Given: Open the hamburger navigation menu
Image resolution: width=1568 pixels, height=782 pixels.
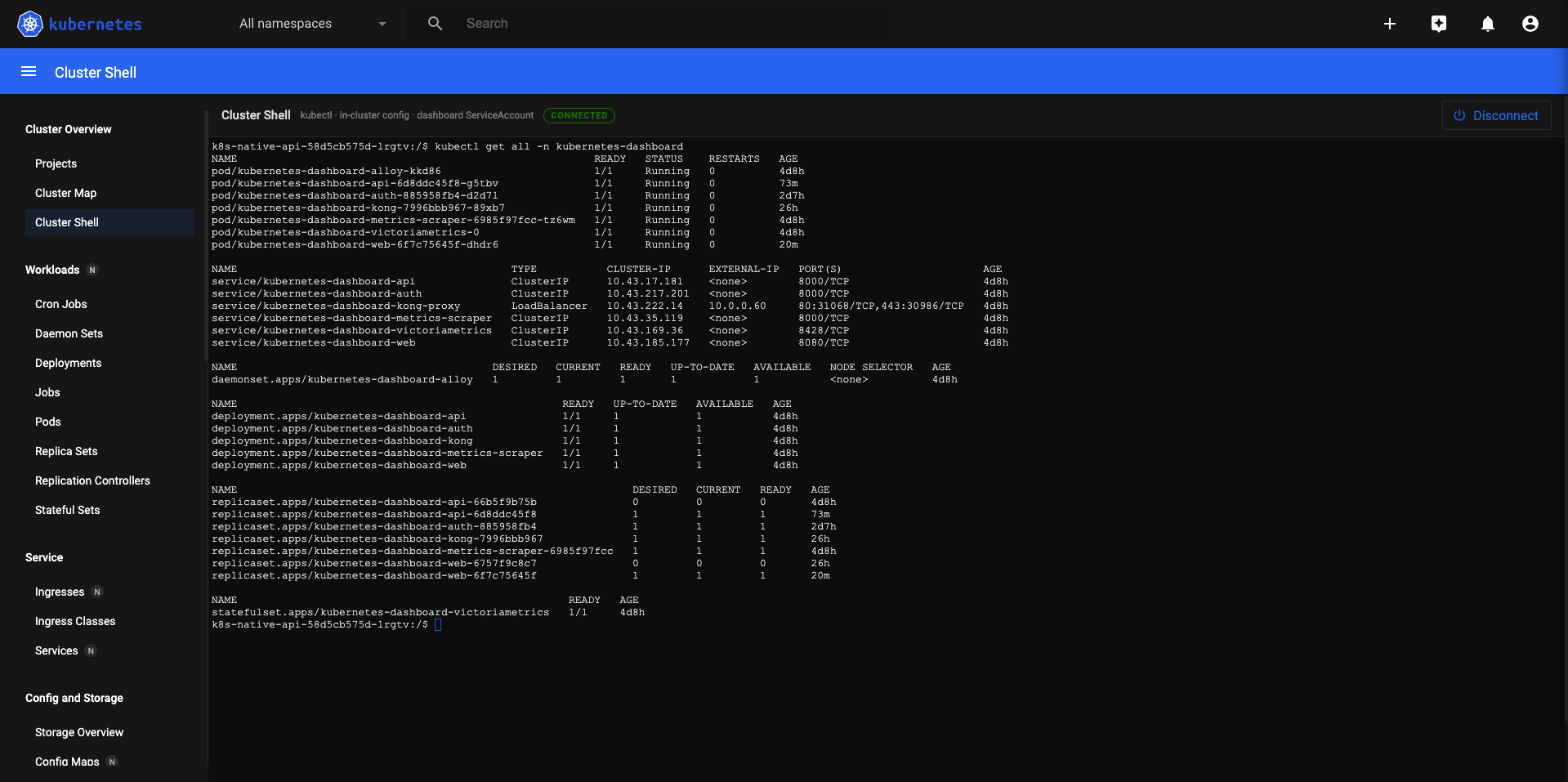Looking at the screenshot, I should tap(29, 72).
